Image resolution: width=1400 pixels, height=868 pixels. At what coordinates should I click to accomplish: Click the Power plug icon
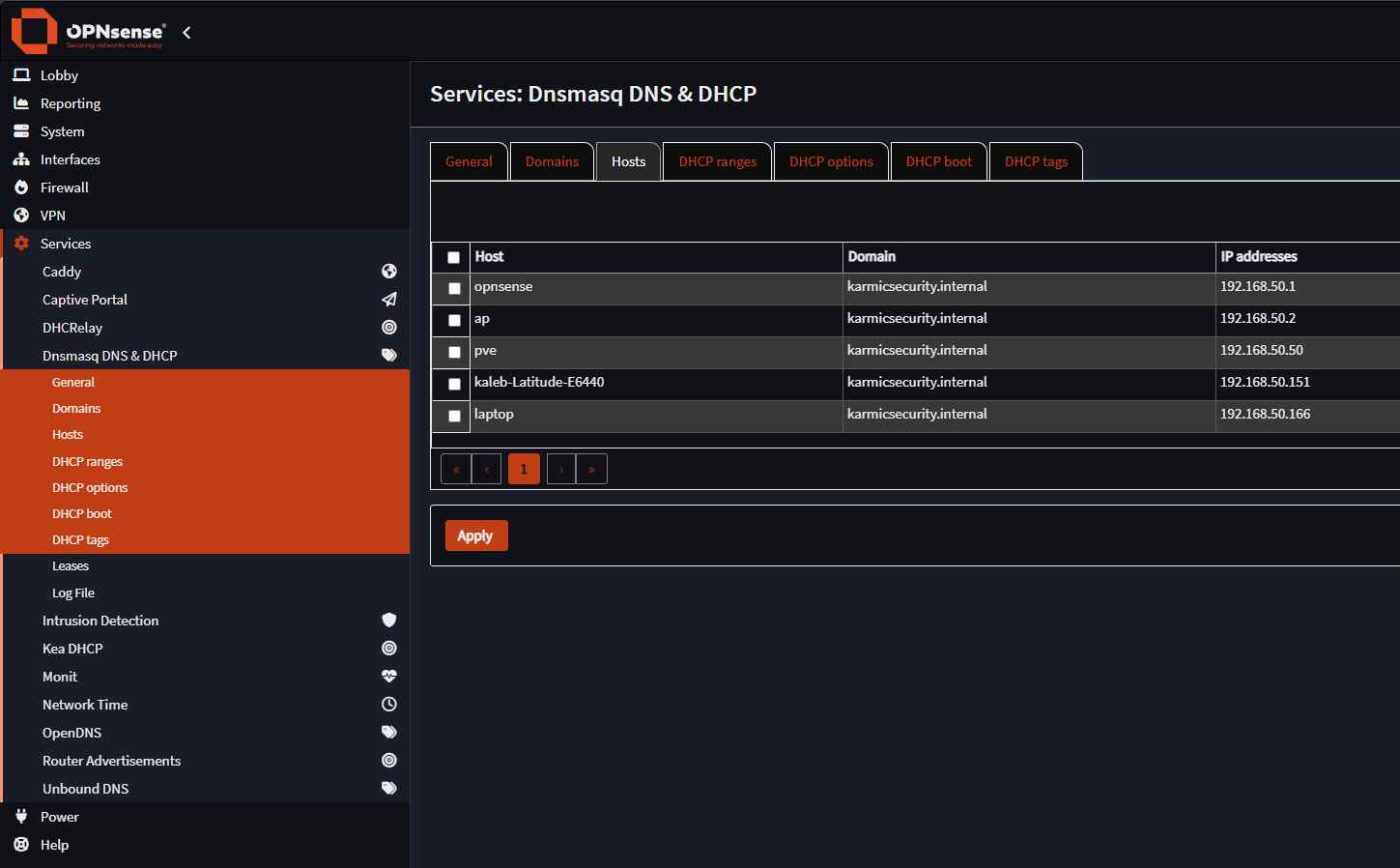click(21, 816)
